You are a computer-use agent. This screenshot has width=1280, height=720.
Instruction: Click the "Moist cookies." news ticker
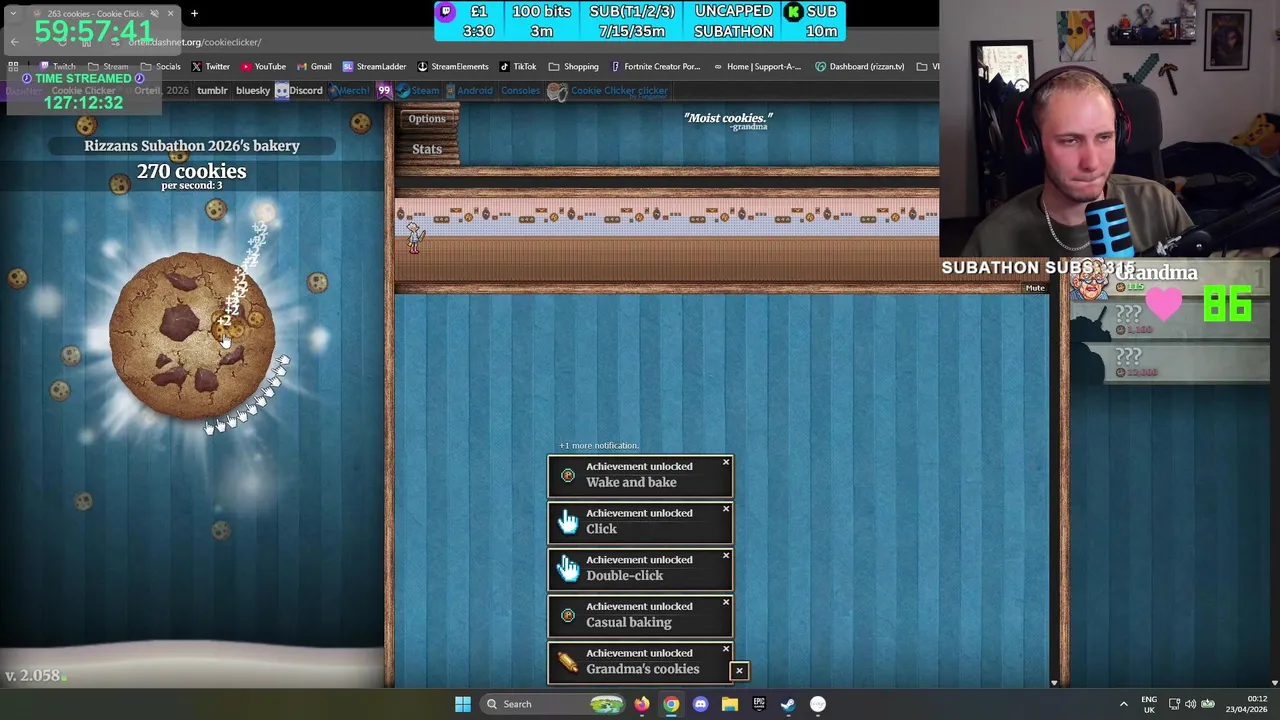pyautogui.click(x=728, y=119)
